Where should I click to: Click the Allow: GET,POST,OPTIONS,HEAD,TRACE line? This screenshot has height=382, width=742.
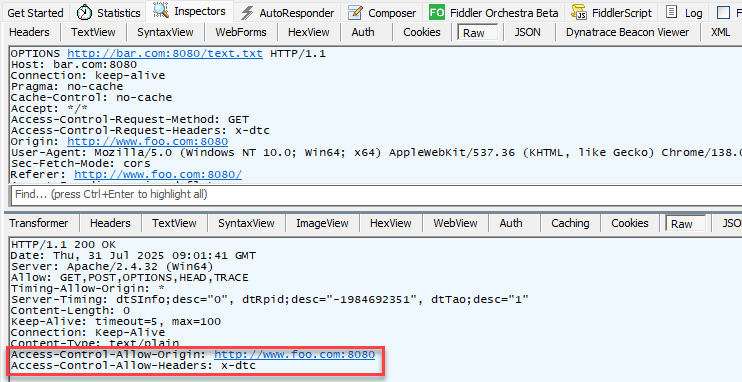(x=129, y=277)
